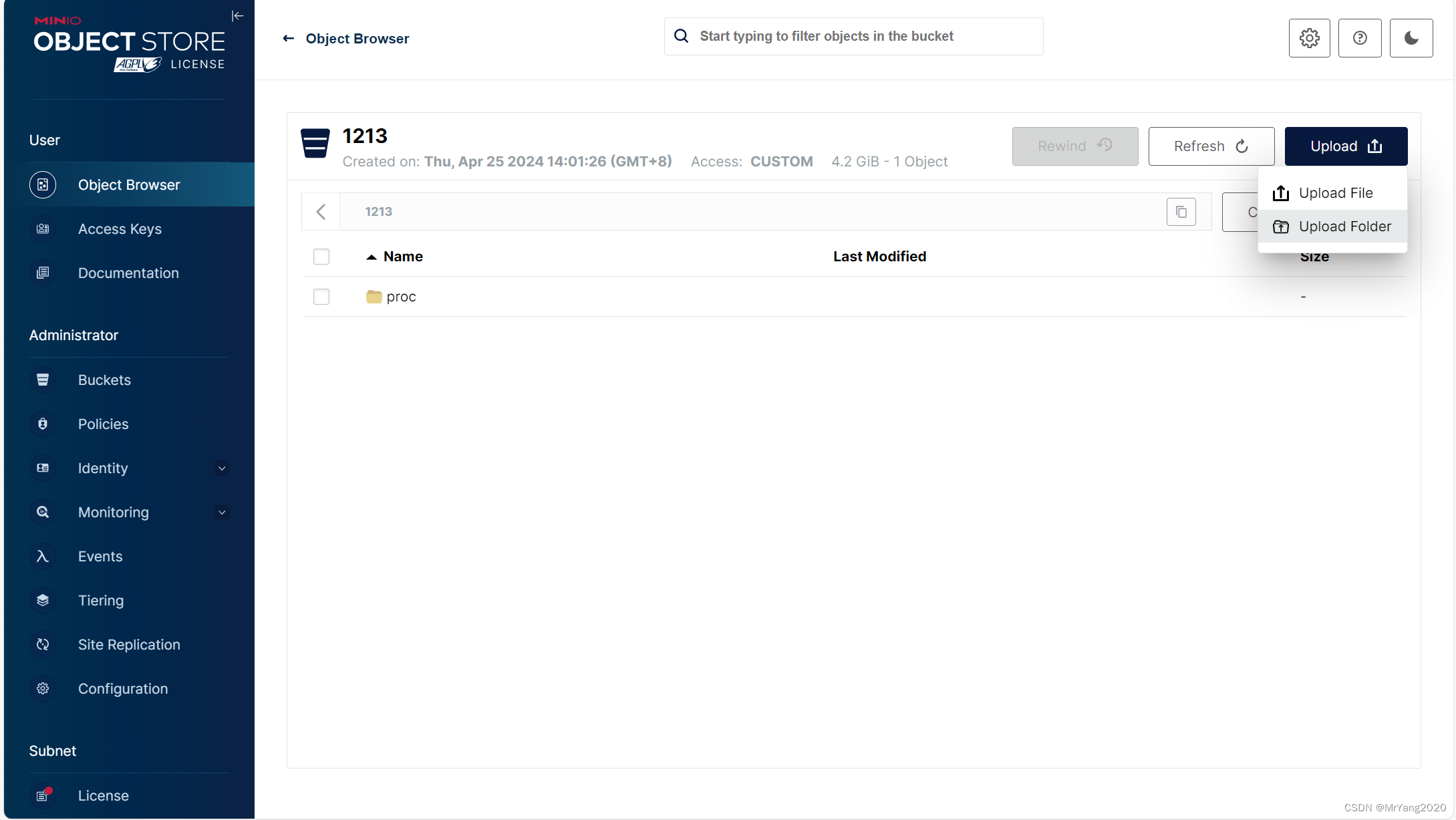Open the proc folder

pyautogui.click(x=401, y=297)
